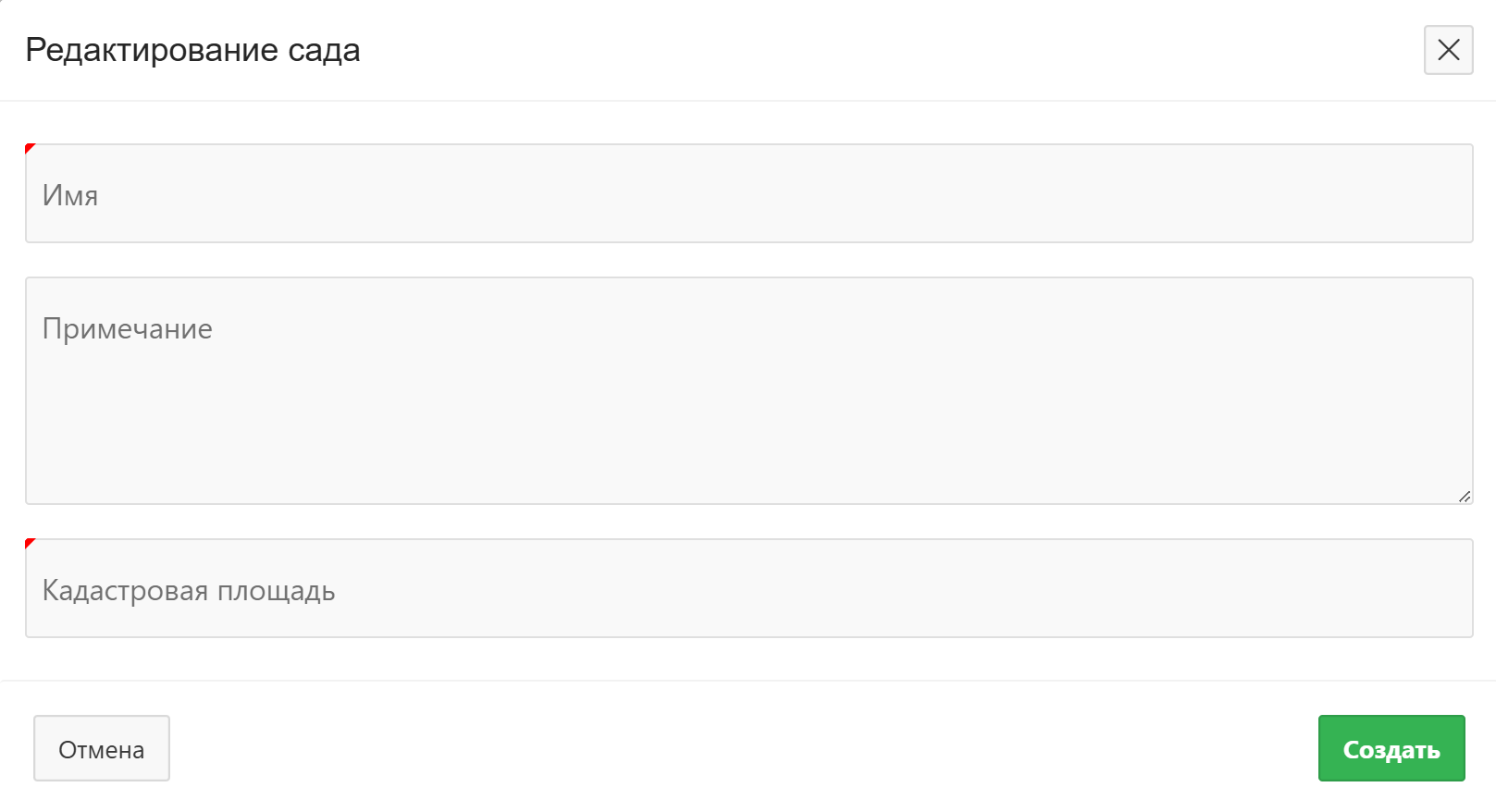Click the X icon in the dialog header

coord(1449,50)
